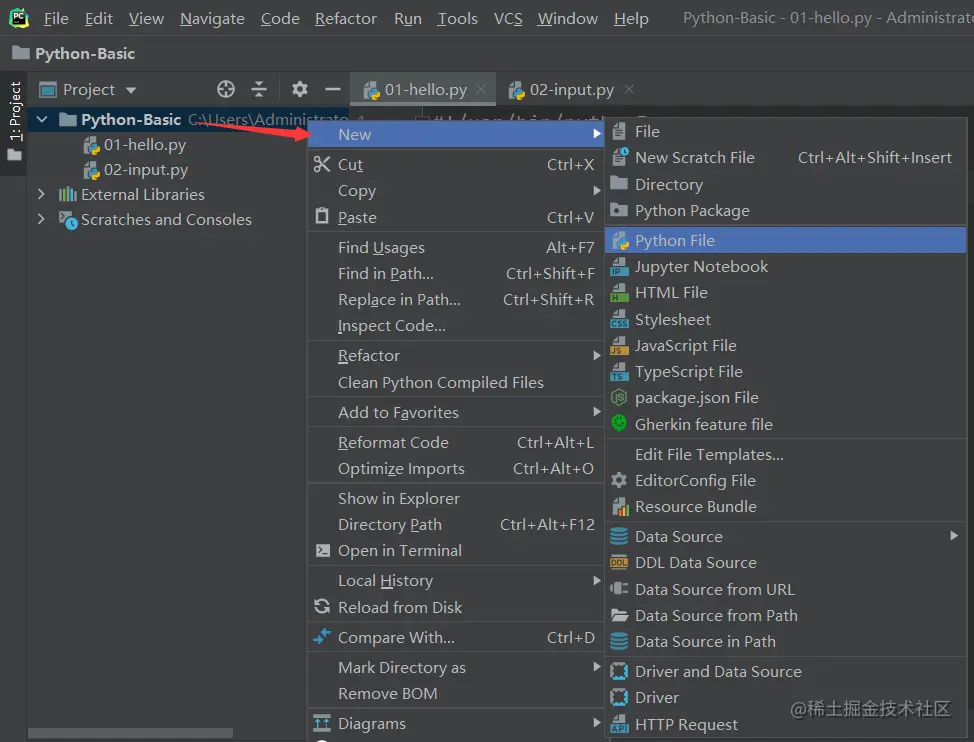Click the clipboard icon beside Paste

coord(322,216)
